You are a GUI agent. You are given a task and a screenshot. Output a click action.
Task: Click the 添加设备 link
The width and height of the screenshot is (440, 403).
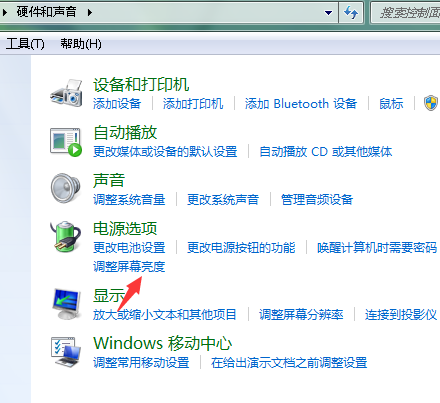117,104
